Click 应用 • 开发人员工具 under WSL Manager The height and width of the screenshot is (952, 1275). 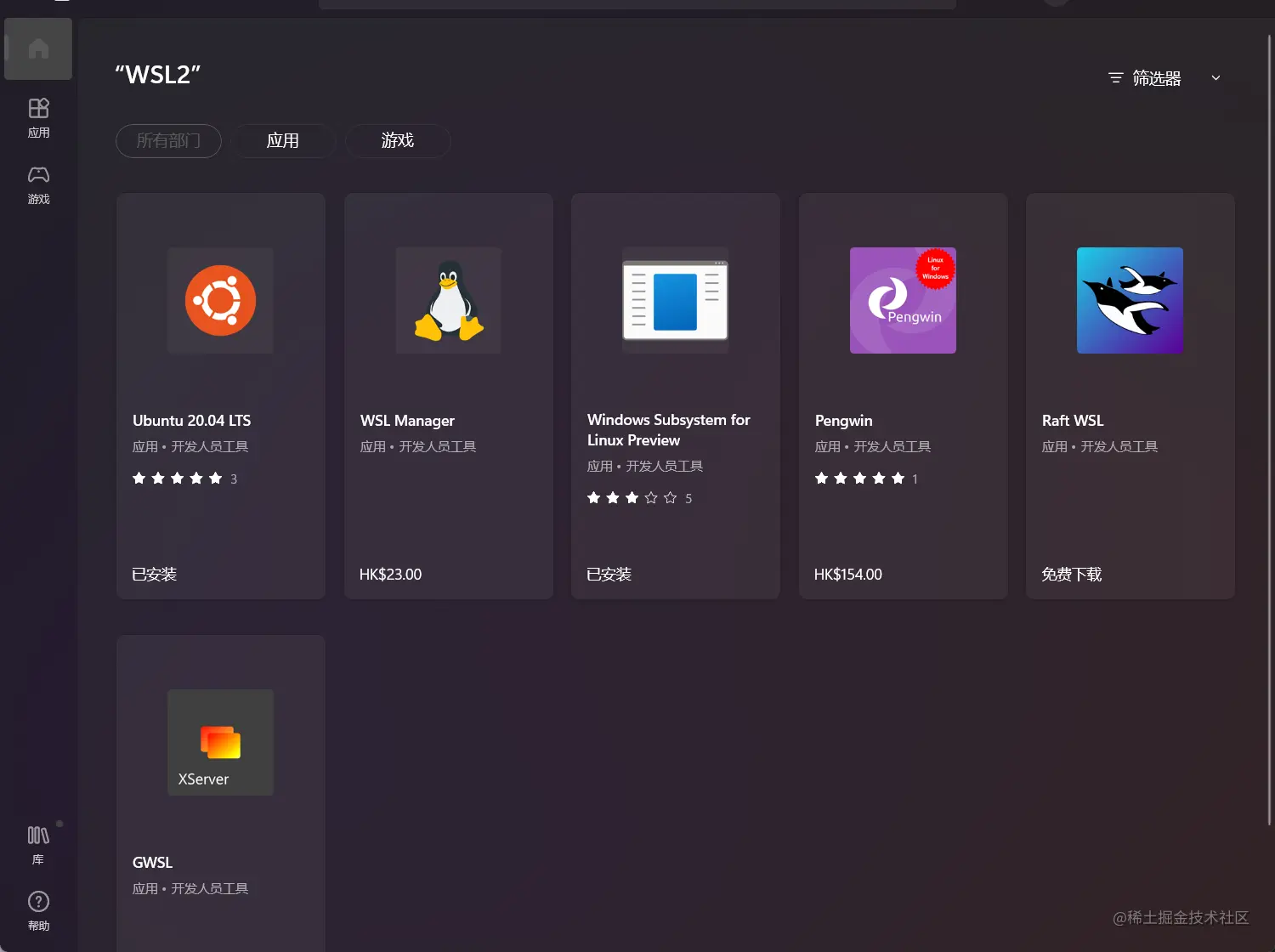[418, 447]
